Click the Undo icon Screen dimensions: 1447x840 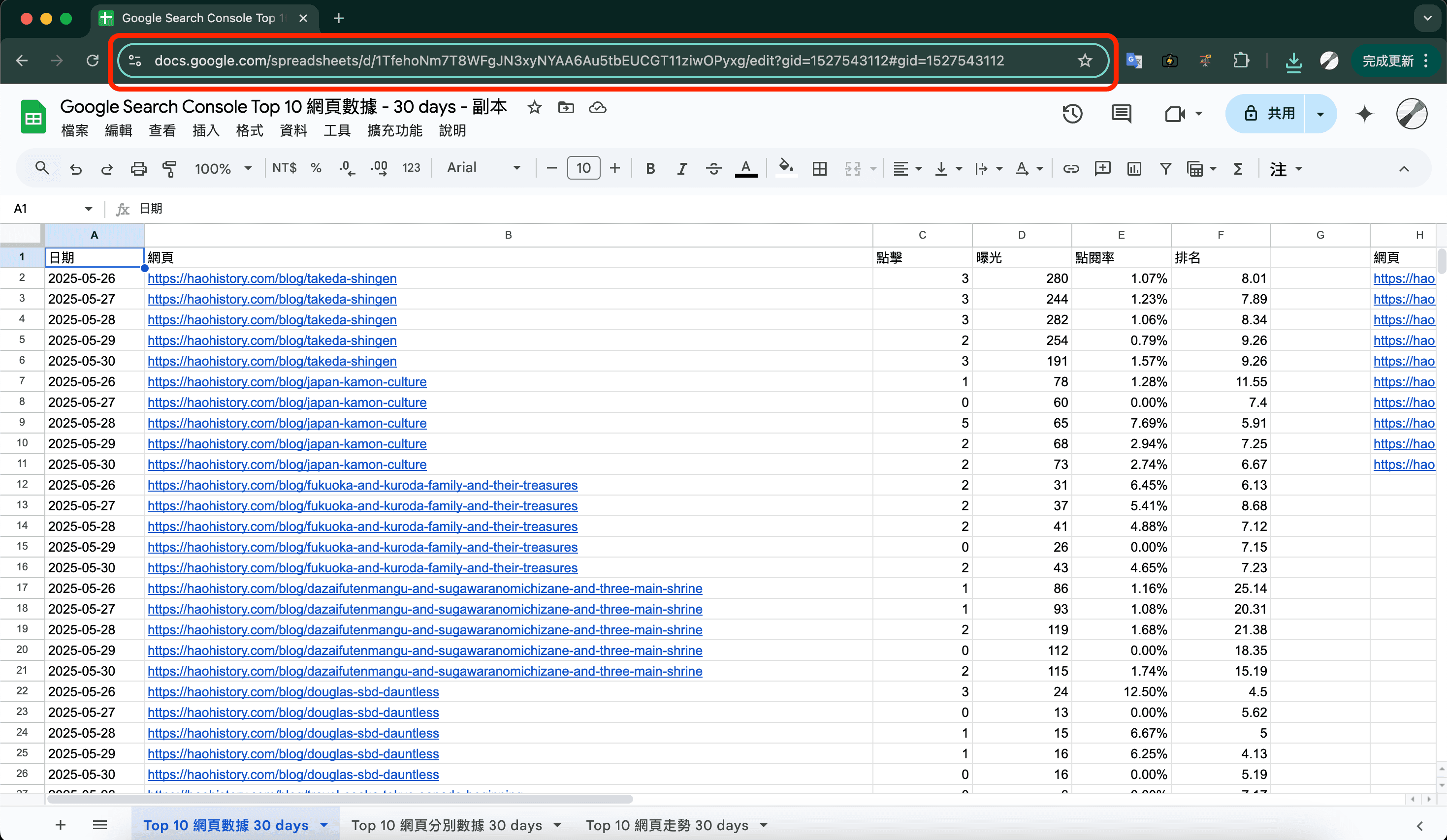coord(75,167)
